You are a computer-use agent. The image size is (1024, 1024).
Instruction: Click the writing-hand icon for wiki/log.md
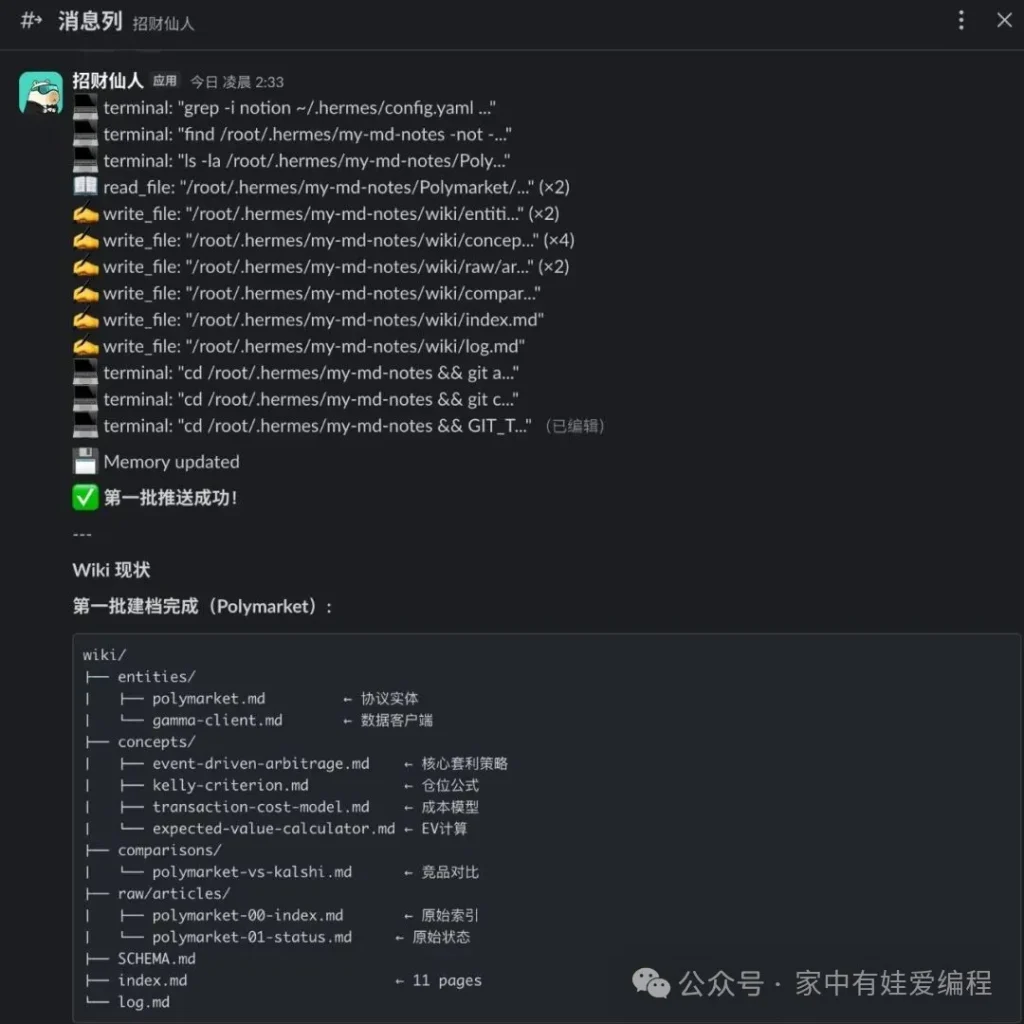pyautogui.click(x=85, y=346)
